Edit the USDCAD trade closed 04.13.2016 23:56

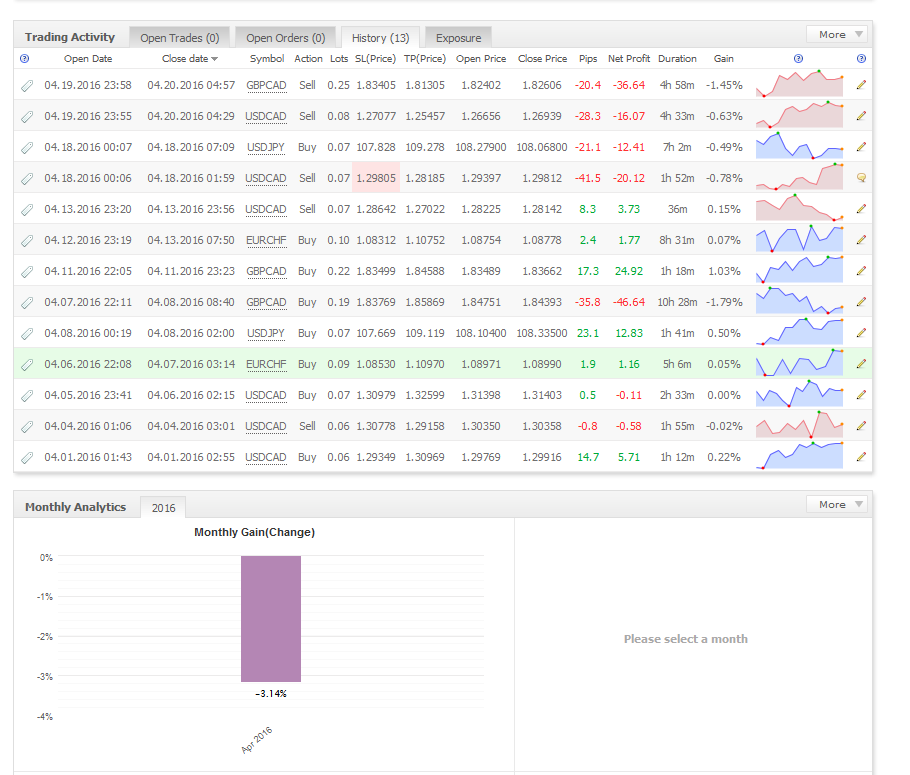[x=861, y=209]
